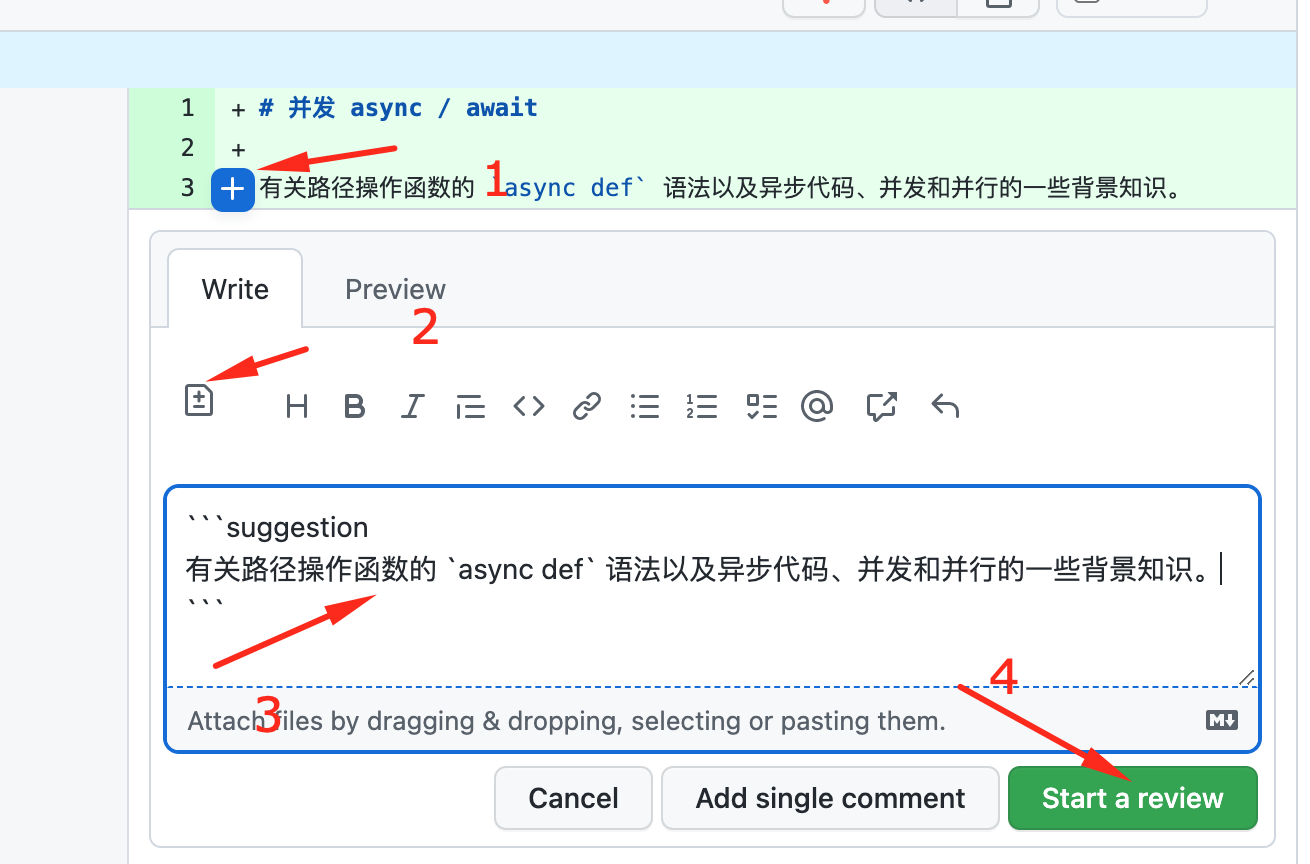
Task: Click the green Start a review button
Action: (1132, 798)
